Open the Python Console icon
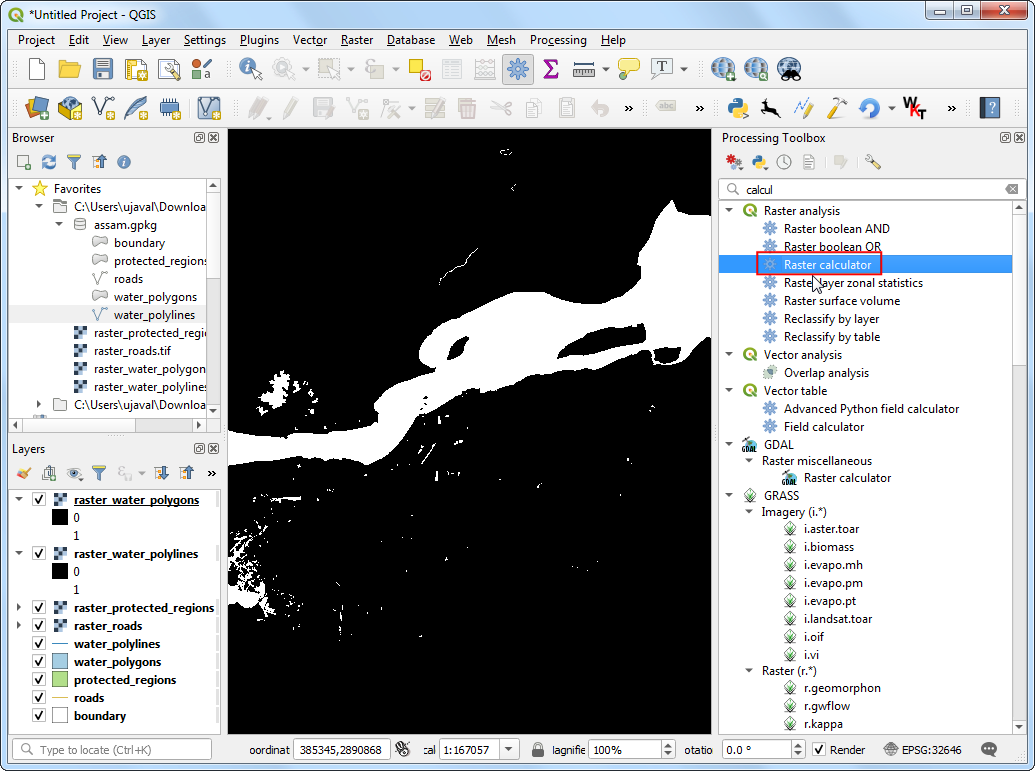This screenshot has width=1035, height=771. coord(738,108)
